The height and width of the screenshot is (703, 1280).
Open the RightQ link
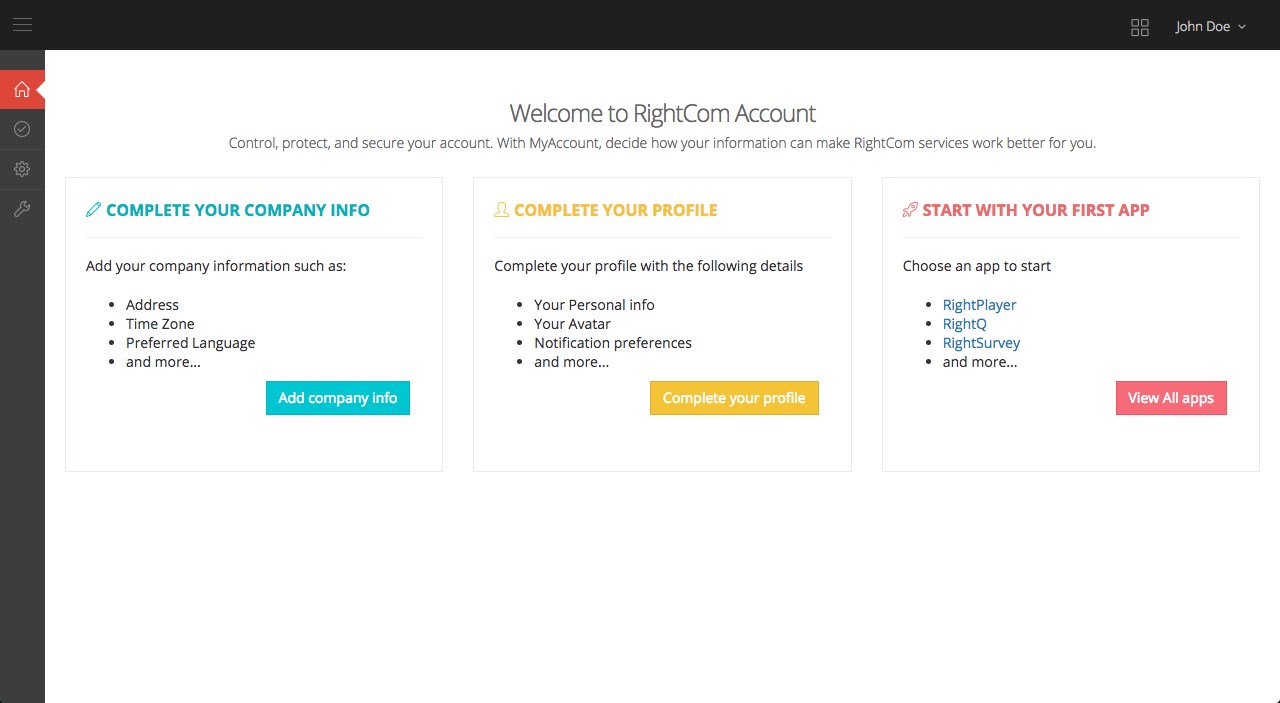click(x=964, y=324)
